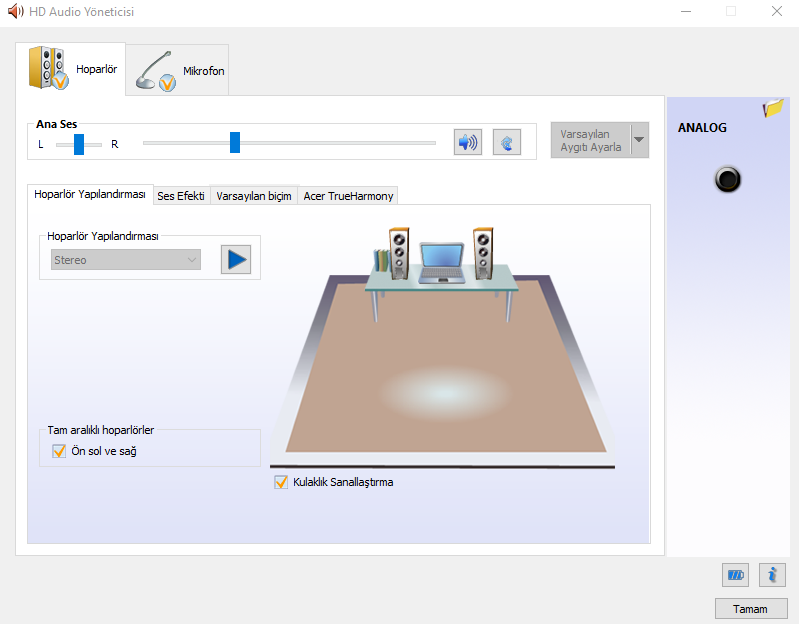Select the Hoparlör Yapılandırması tab
Screen dimensions: 799x624
click(90, 194)
